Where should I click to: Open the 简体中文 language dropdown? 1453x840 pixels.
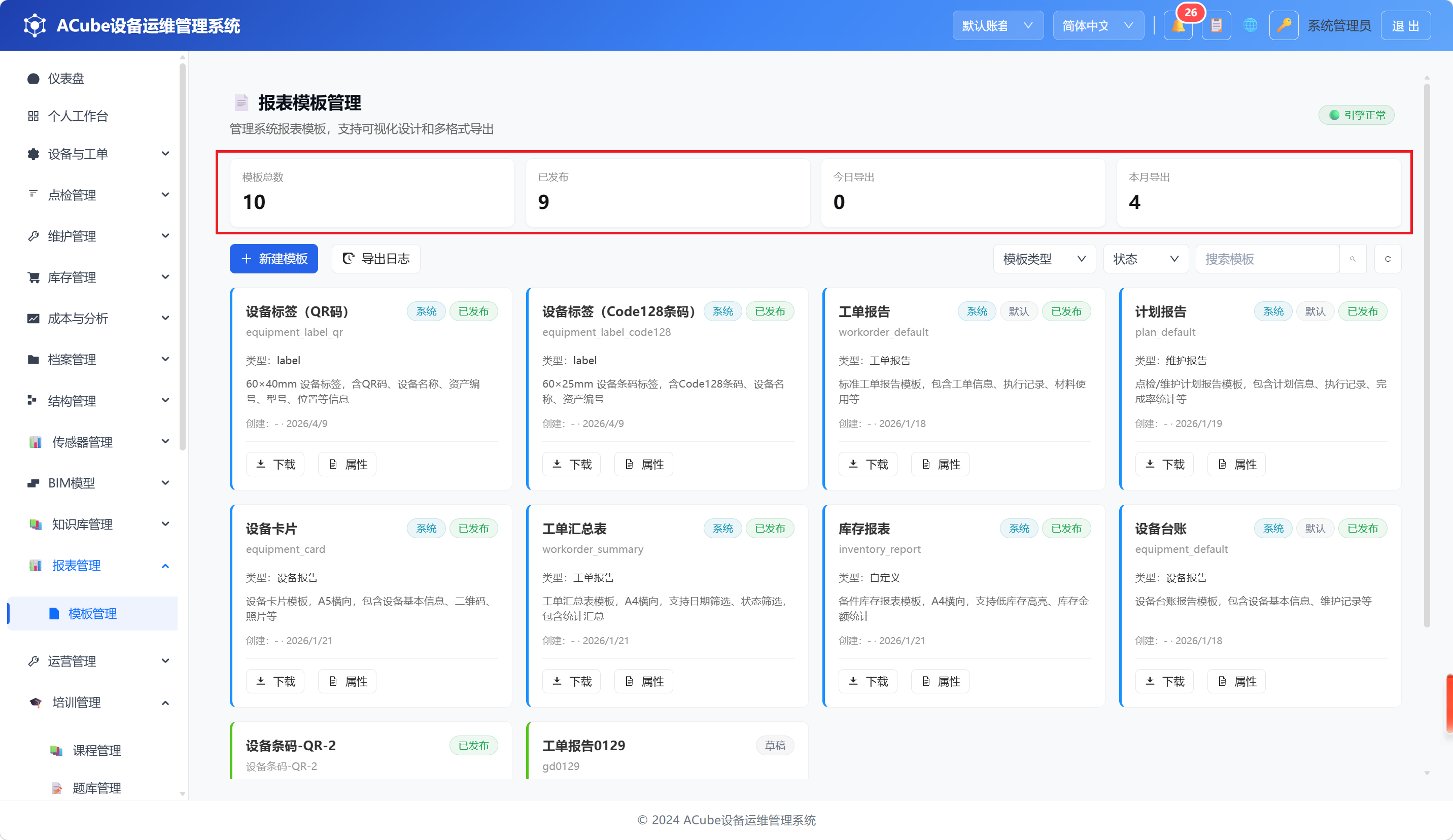tap(1098, 26)
